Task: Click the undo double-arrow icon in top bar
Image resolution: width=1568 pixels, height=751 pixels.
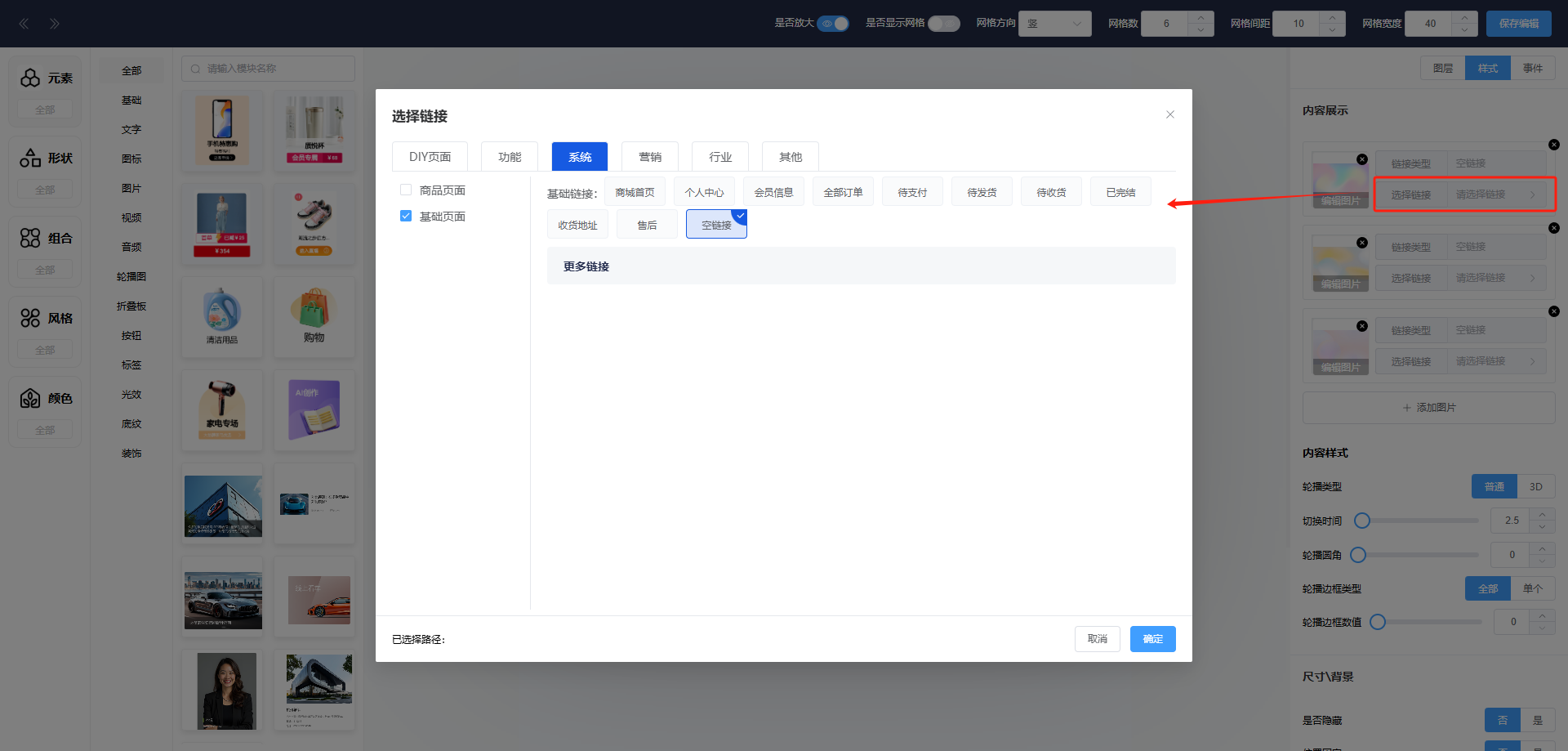Action: (24, 24)
